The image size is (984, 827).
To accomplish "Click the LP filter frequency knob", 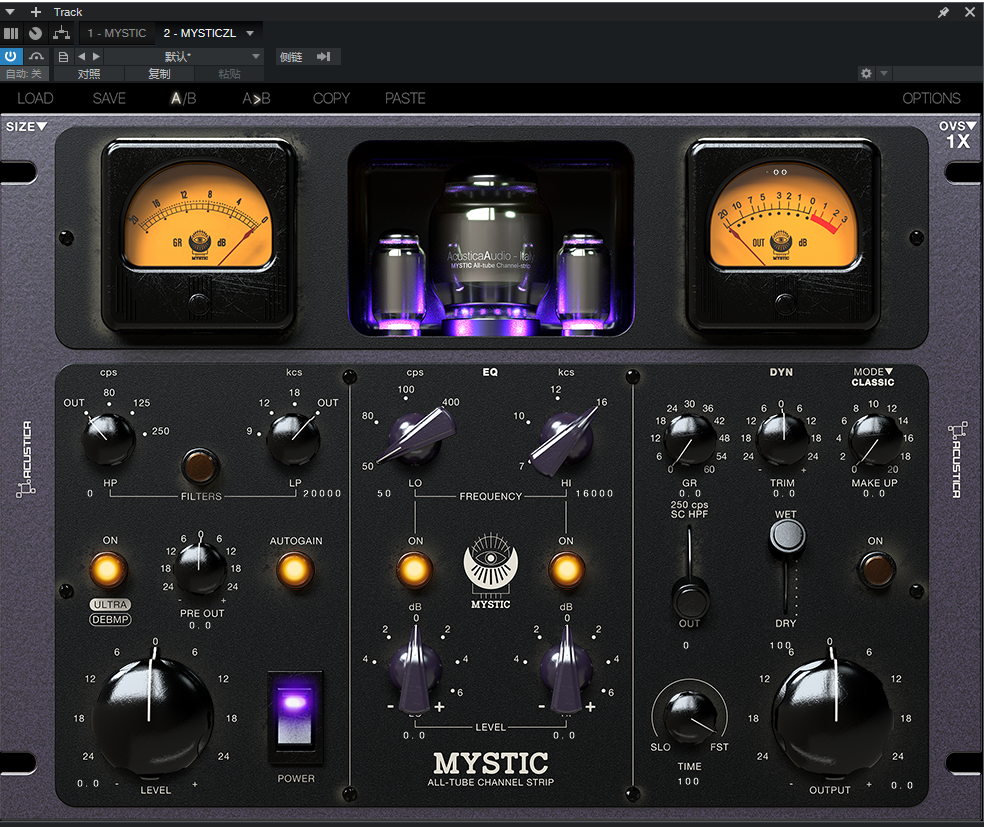I will 294,439.
